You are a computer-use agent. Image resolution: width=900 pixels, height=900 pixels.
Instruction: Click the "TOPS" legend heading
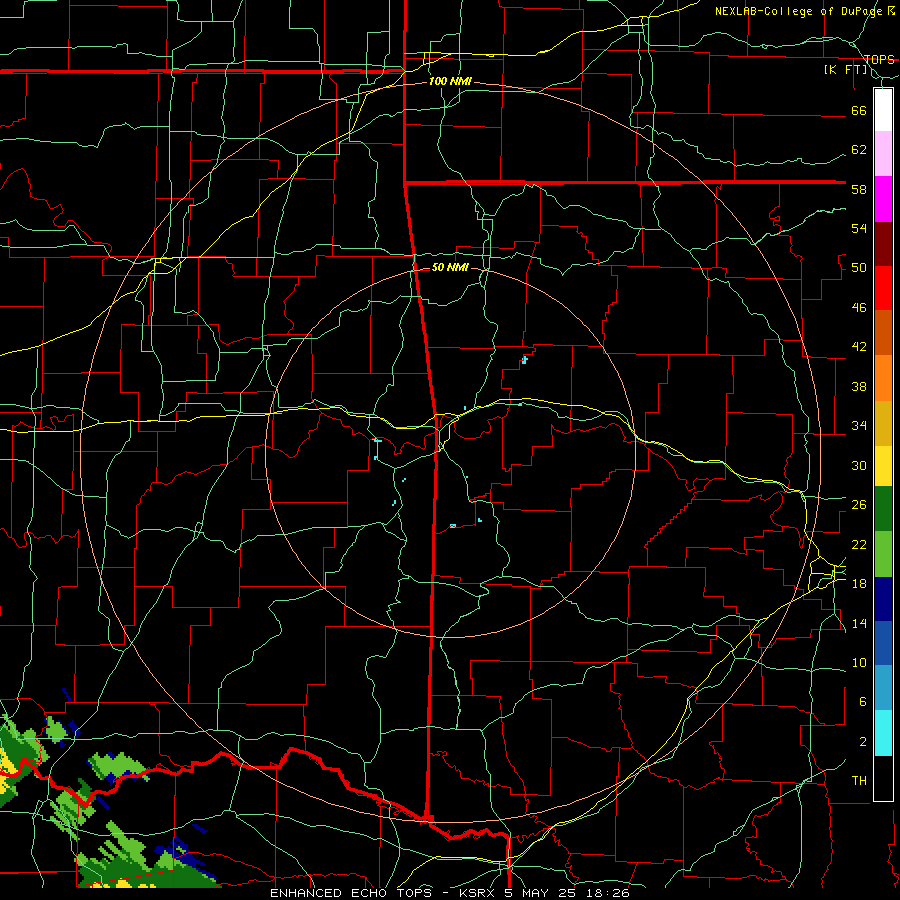(x=879, y=59)
